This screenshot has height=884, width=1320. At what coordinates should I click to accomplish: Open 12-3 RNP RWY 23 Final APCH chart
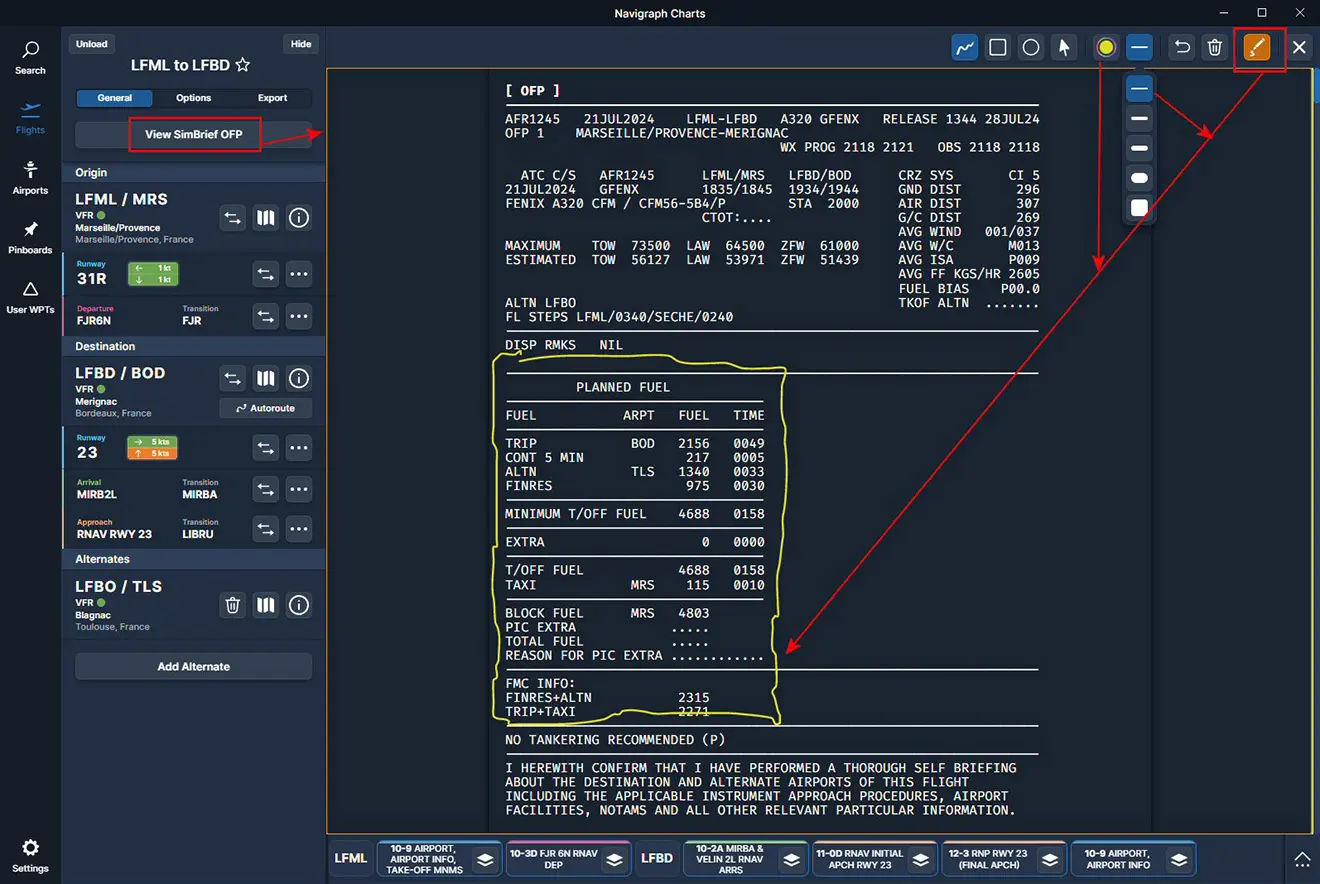click(x=1003, y=859)
